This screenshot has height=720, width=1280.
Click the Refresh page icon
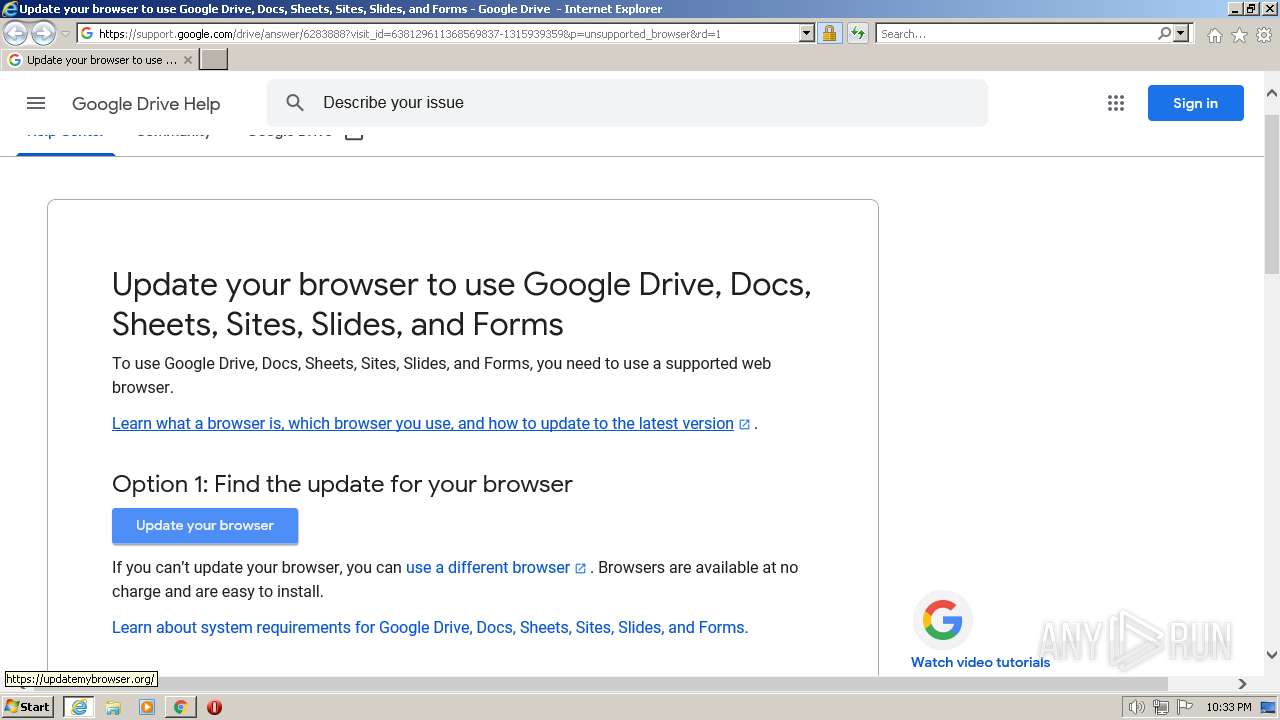tap(857, 34)
